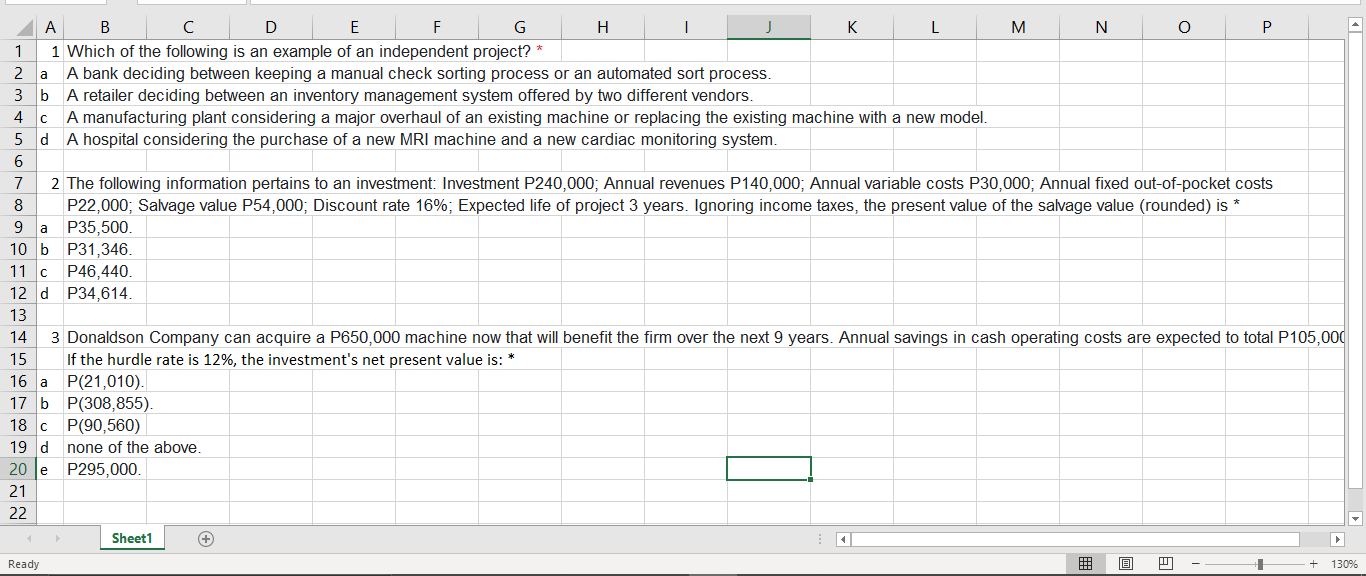Click the 'P22,000; Salvage value' line

[x=652, y=205]
